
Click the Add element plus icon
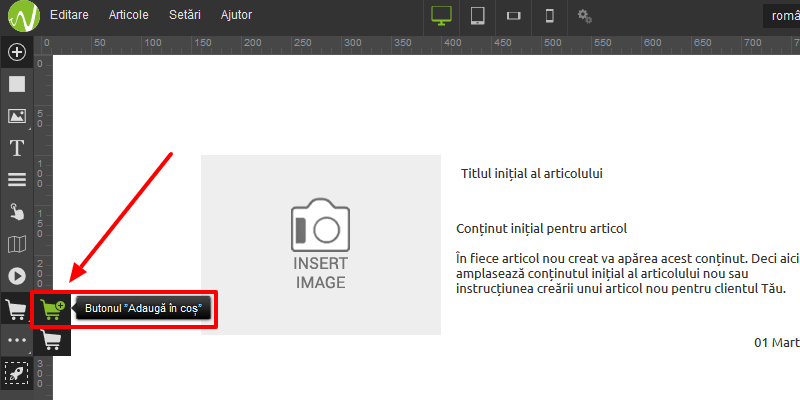(16, 52)
